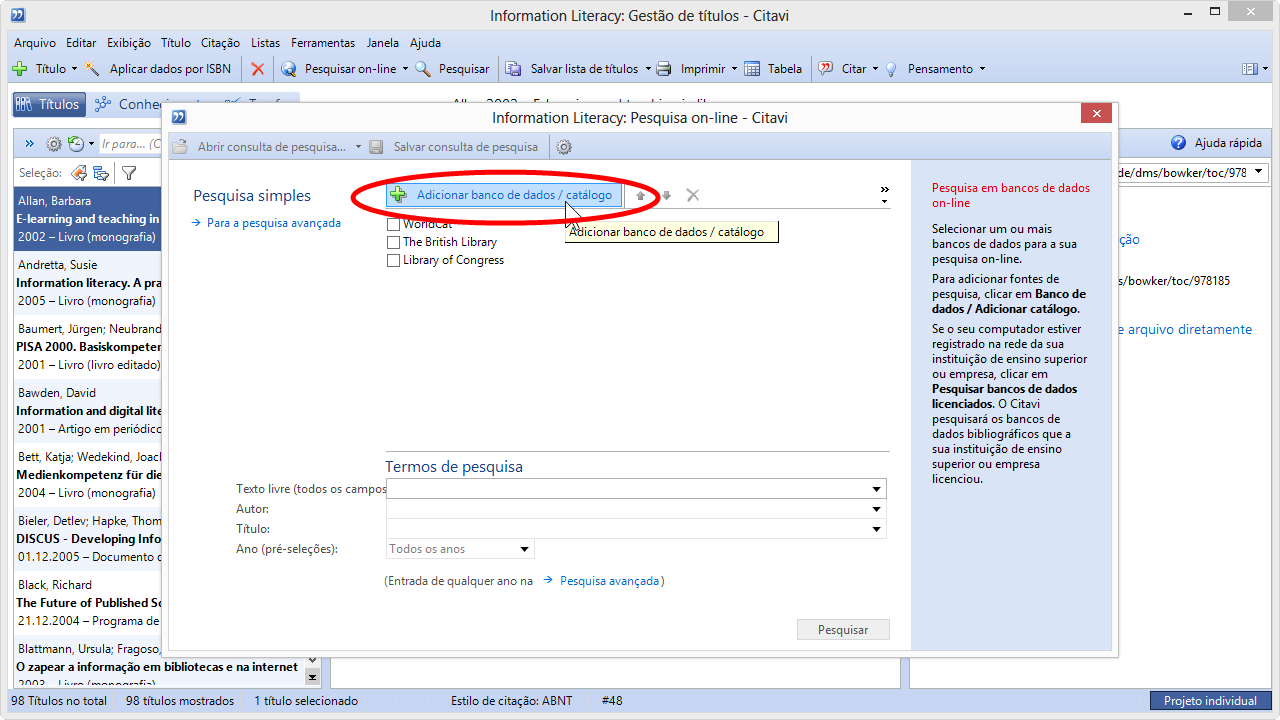Click the Salvar consulta de pesquisa disk icon
Screen dimensions: 1280x720
377,147
